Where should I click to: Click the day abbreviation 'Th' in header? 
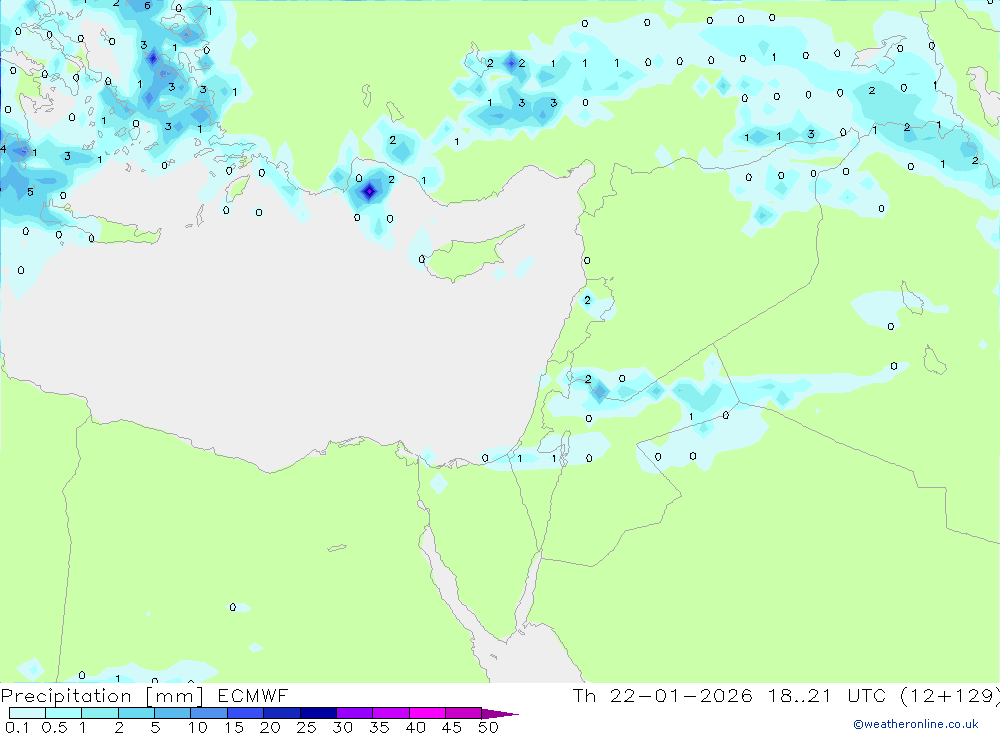tap(584, 696)
